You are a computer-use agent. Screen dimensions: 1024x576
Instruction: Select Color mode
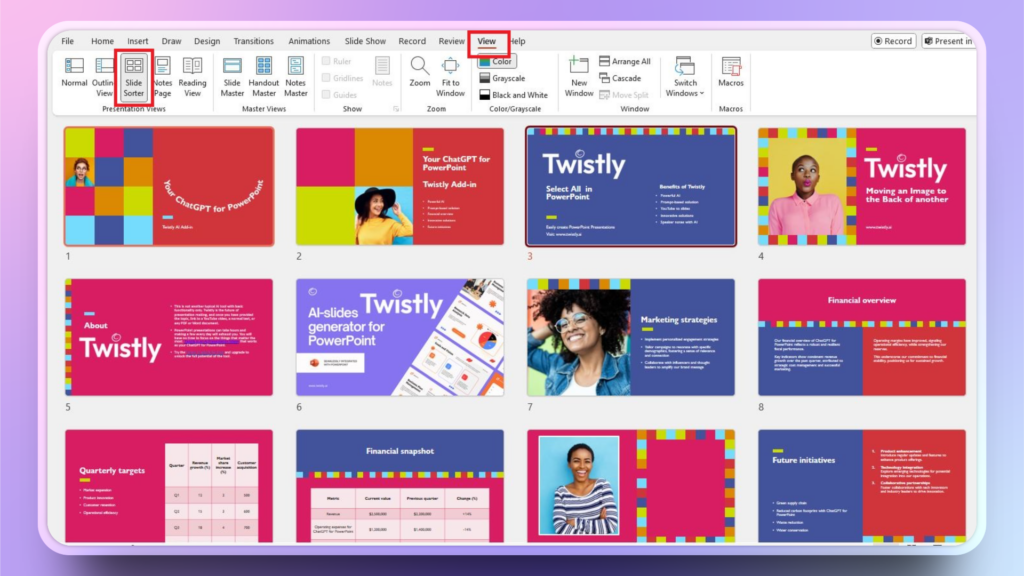click(496, 61)
